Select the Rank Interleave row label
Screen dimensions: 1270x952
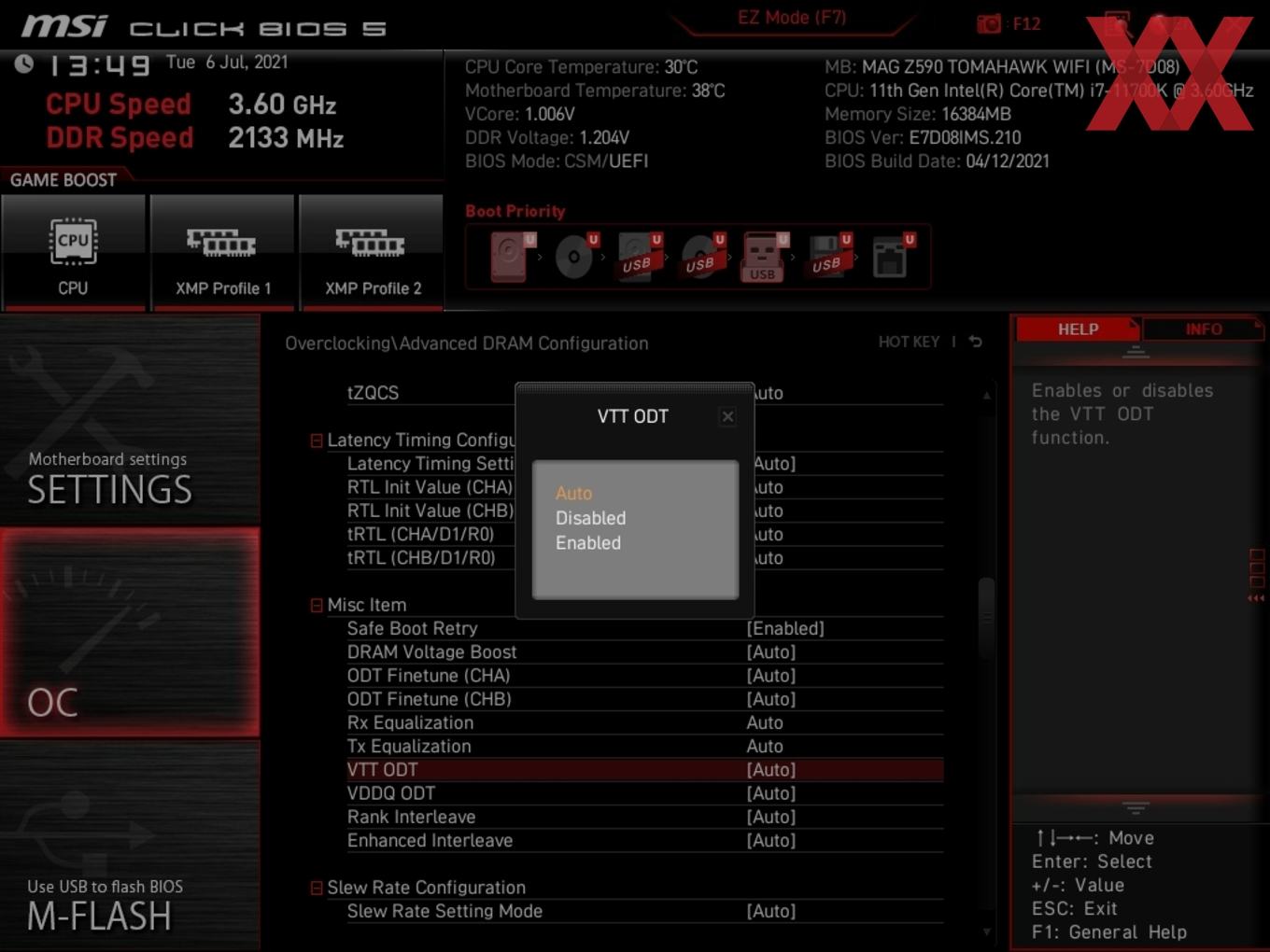411,817
